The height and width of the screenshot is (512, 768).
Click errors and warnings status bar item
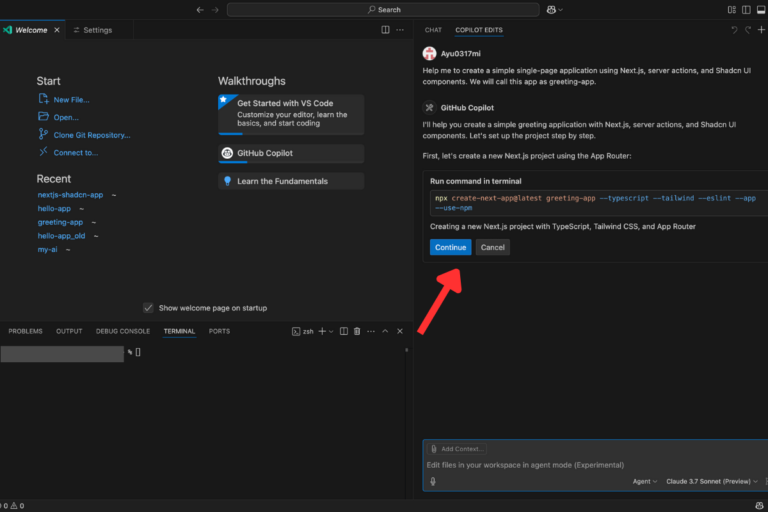12,506
